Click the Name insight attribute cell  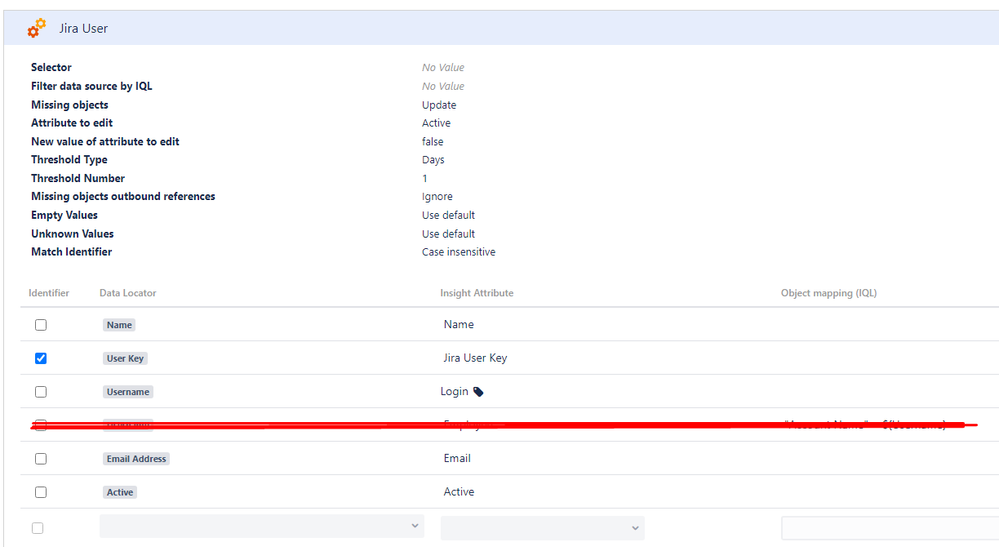click(x=459, y=324)
